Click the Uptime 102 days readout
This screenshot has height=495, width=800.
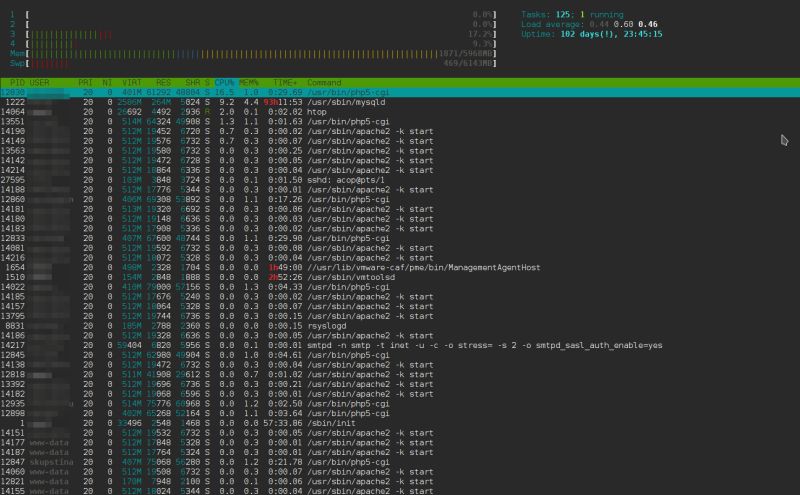tap(592, 34)
